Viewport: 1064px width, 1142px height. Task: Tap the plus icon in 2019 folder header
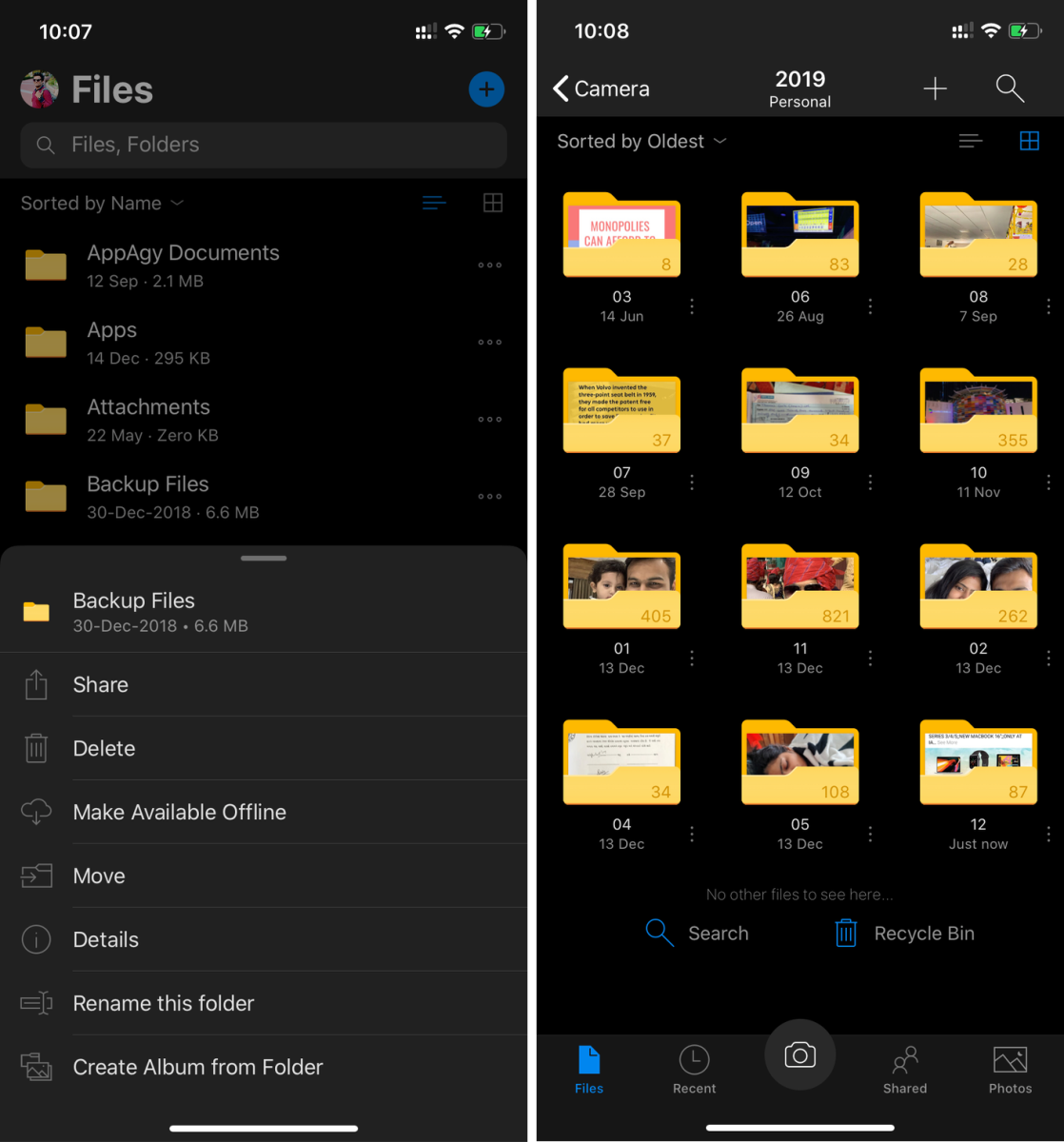936,89
